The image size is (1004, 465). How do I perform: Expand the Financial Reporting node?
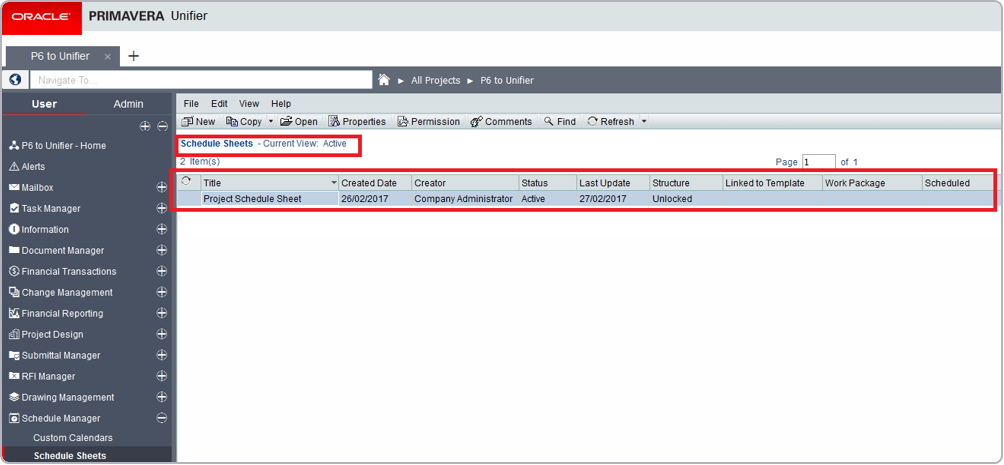(161, 313)
